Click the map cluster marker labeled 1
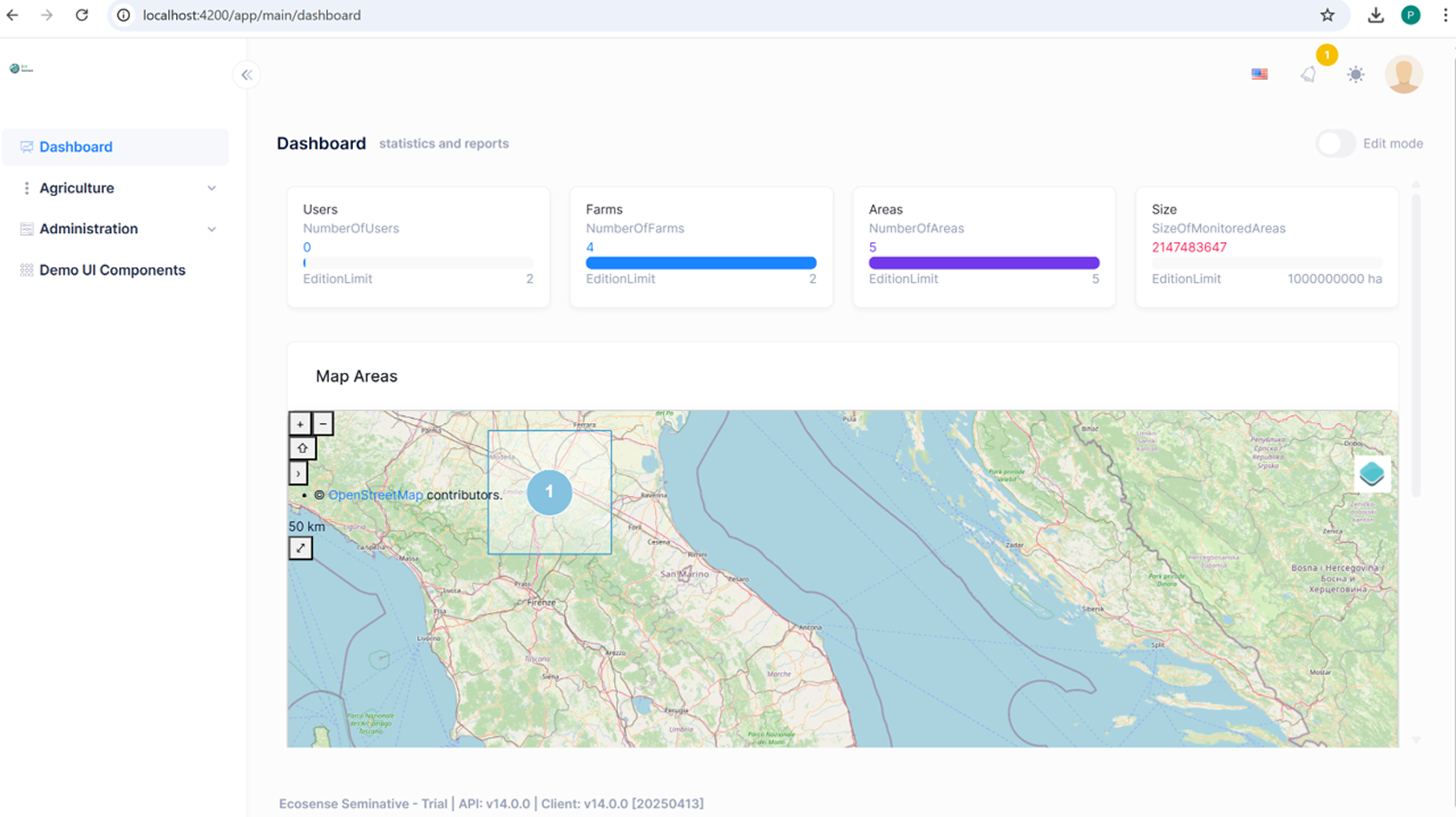Screen dimensions: 1456x817 tap(549, 492)
